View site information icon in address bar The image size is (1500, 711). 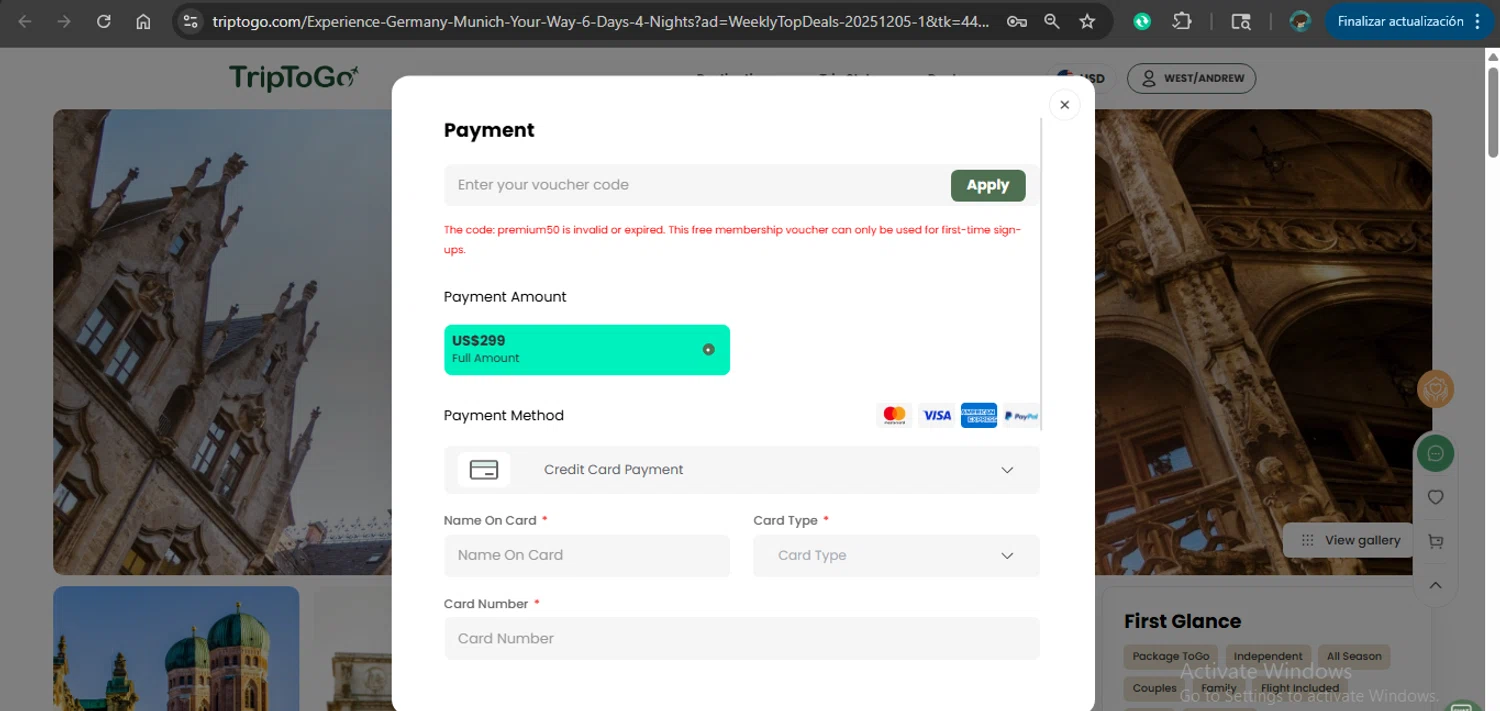(190, 21)
